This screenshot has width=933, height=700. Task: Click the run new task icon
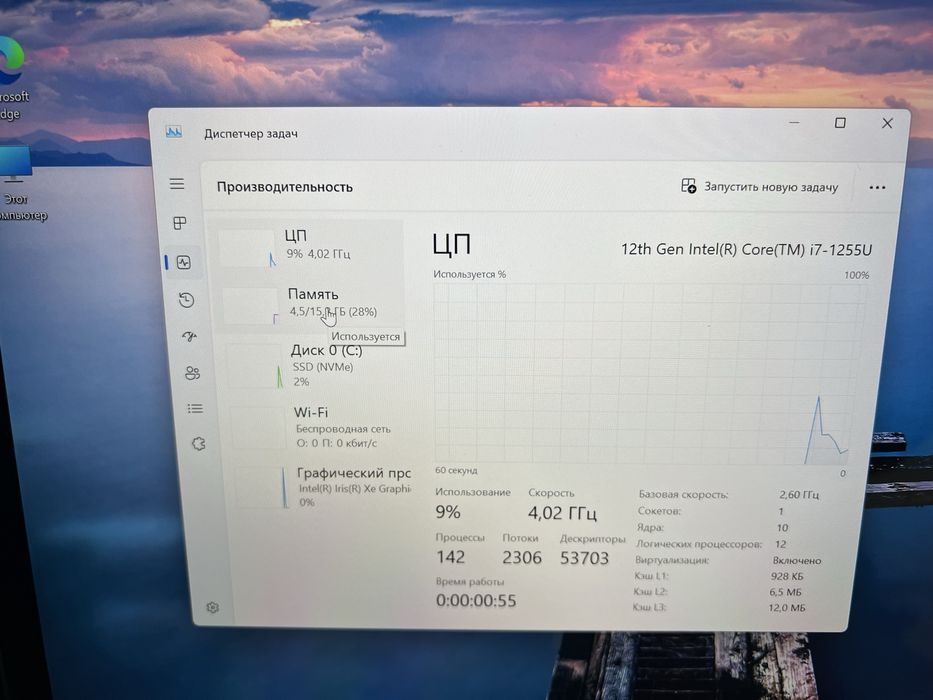coord(688,186)
